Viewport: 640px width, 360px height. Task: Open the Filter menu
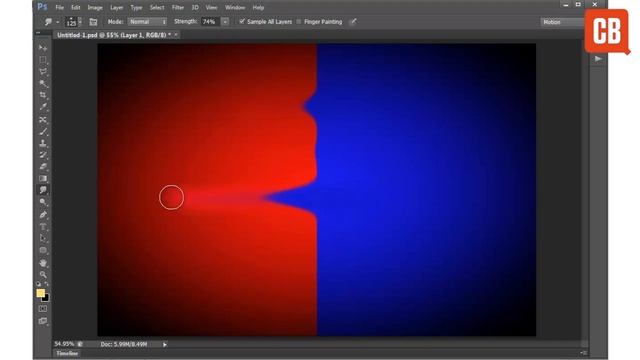[178, 7]
